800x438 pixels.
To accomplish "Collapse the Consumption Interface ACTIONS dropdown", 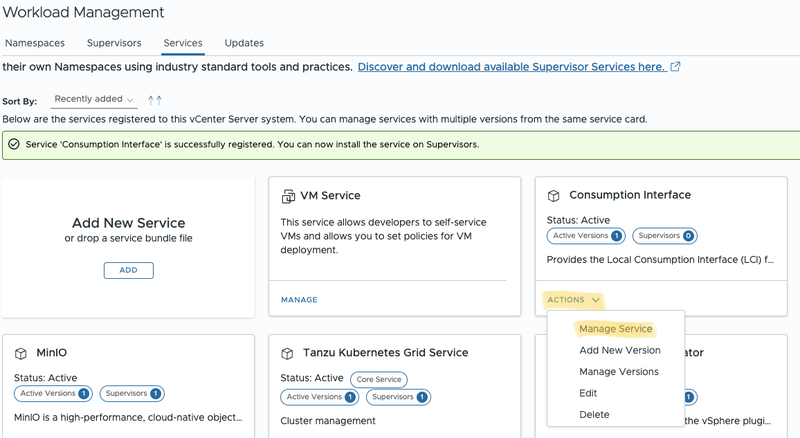I will pyautogui.click(x=574, y=299).
